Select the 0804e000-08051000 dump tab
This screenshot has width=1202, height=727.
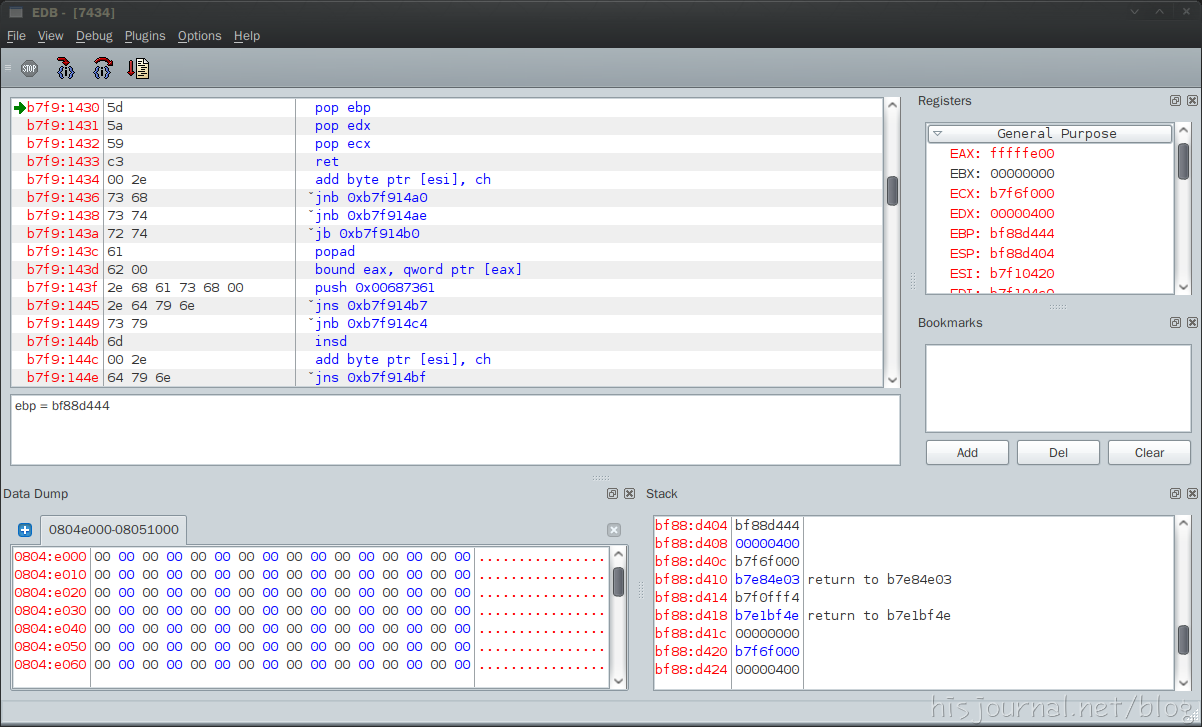coord(114,529)
